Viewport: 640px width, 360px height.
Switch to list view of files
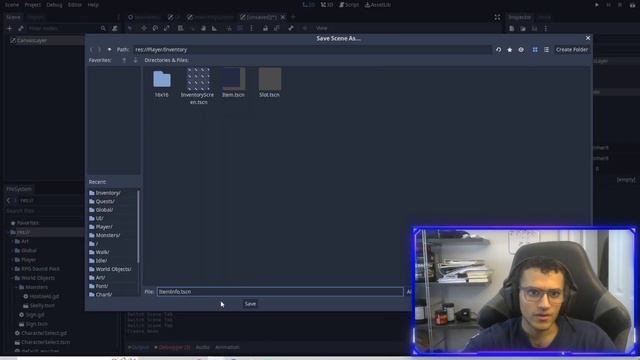pyautogui.click(x=546, y=50)
